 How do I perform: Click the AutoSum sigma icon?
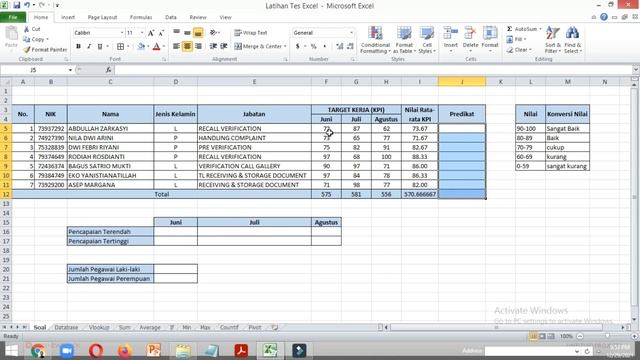509,29
